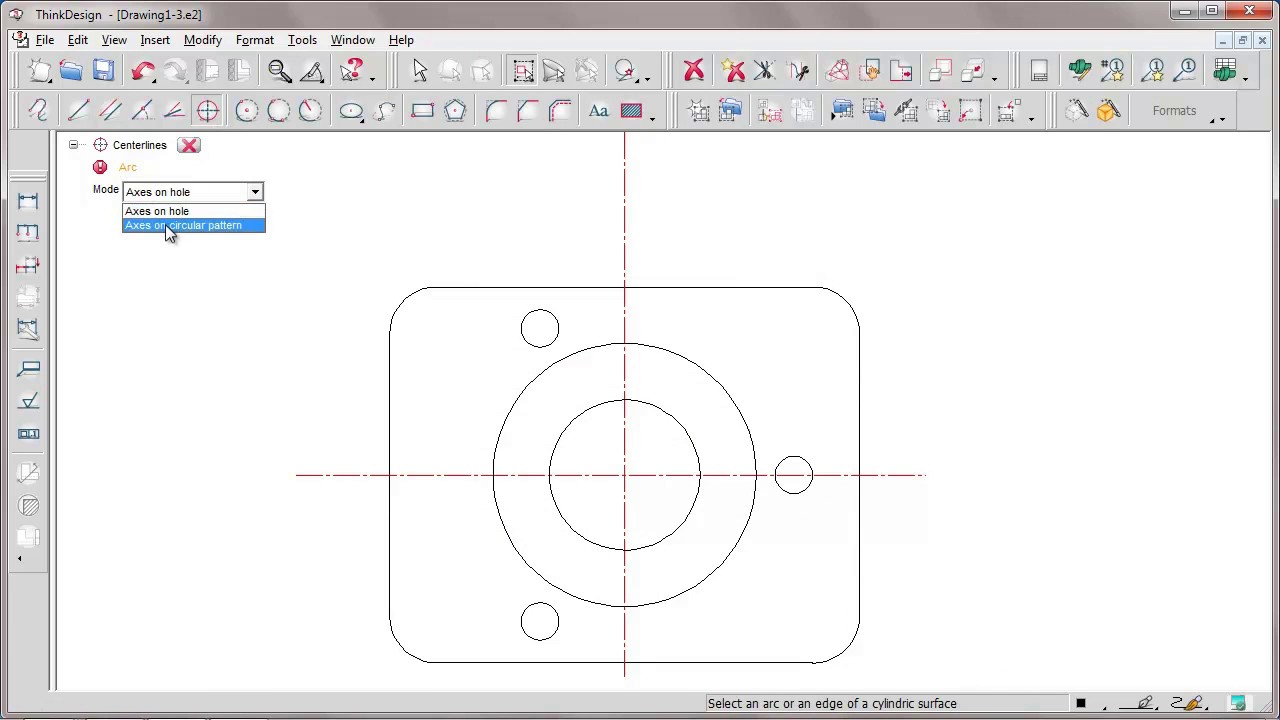The width and height of the screenshot is (1280, 720).
Task: Click the green spreadsheet table icon
Action: (x=1225, y=70)
